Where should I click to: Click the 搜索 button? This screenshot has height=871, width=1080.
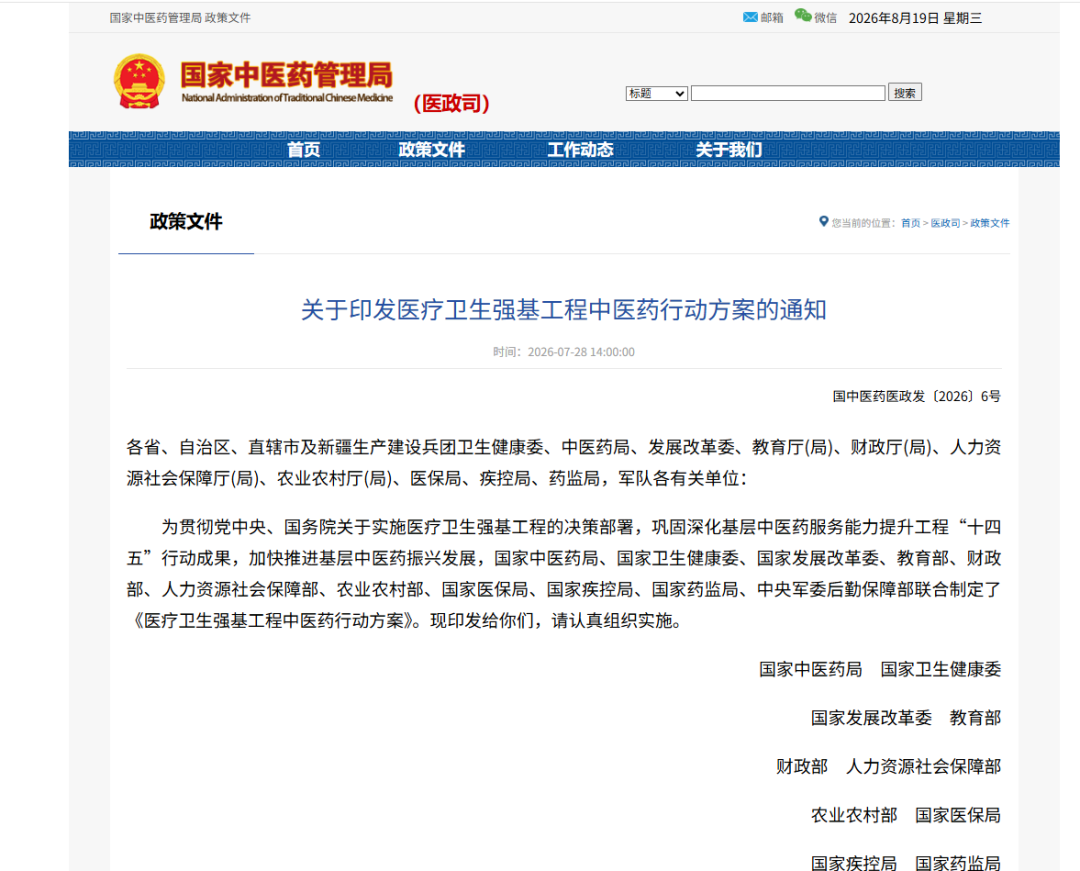(x=904, y=93)
